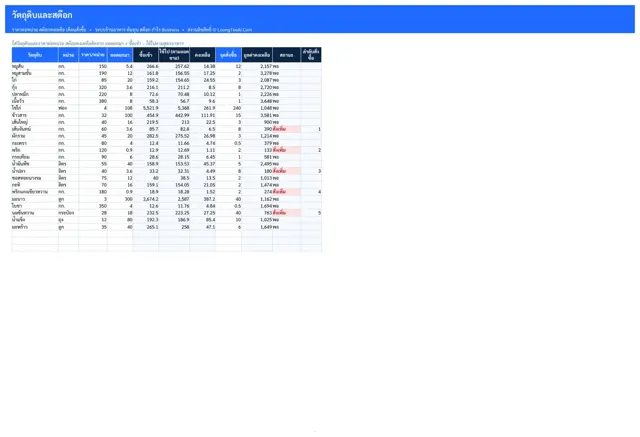Select the หน่วย column header
The height and width of the screenshot is (437, 640).
click(68, 55)
